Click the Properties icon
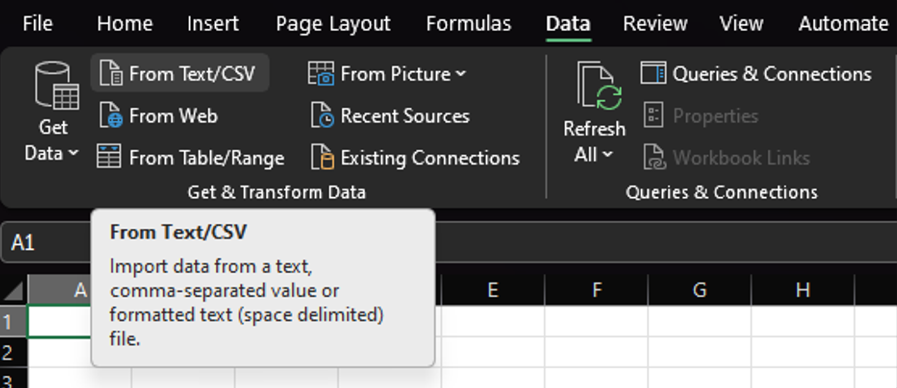 654,115
